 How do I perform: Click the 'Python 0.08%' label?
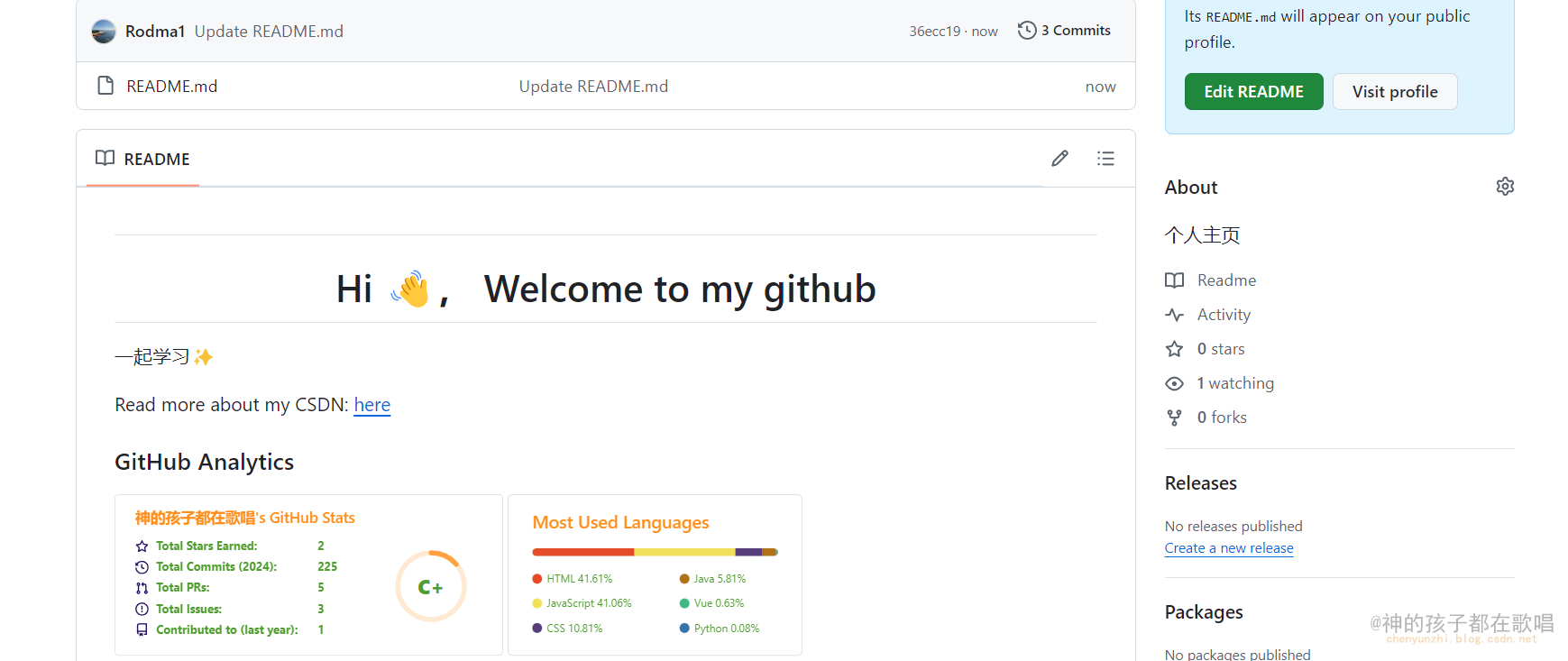[x=727, y=629]
